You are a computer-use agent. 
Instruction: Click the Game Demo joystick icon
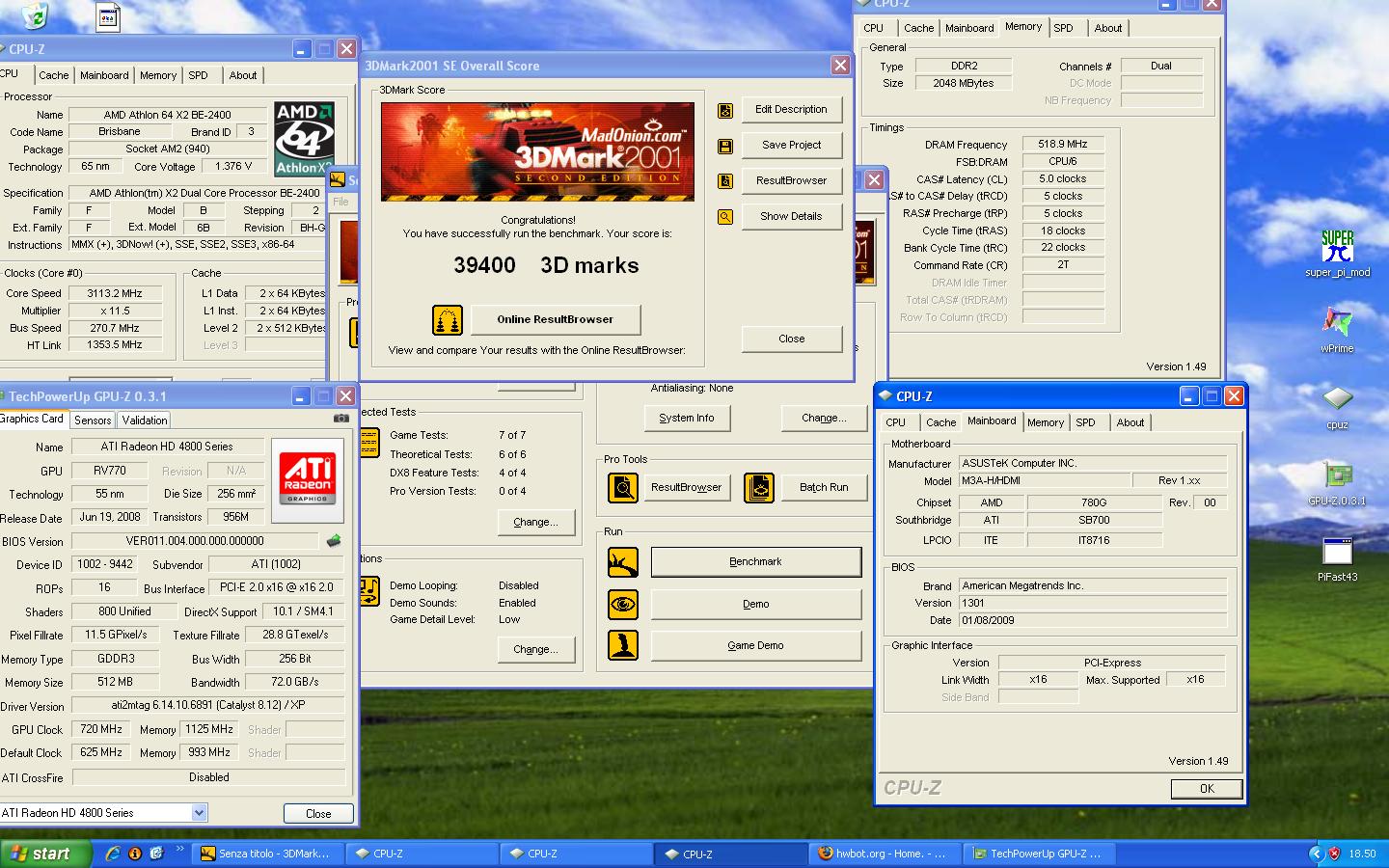coord(623,645)
